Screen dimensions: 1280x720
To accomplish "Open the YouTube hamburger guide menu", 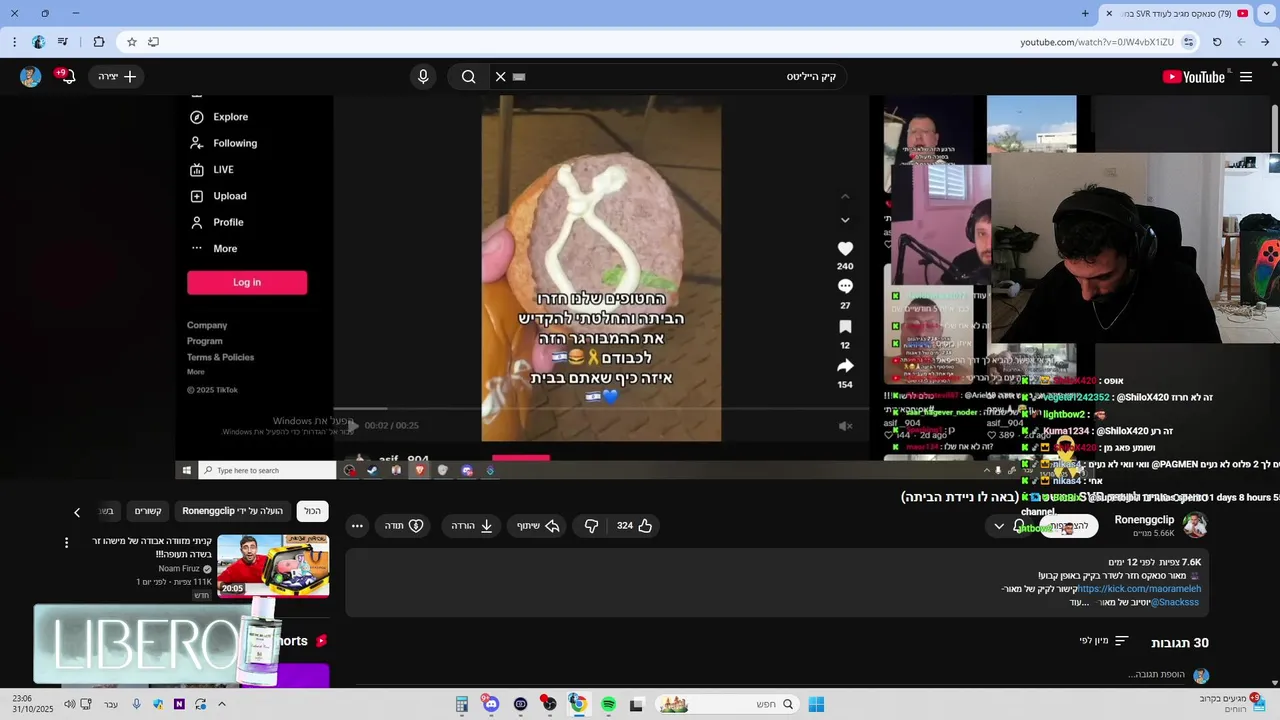I will point(1246,77).
